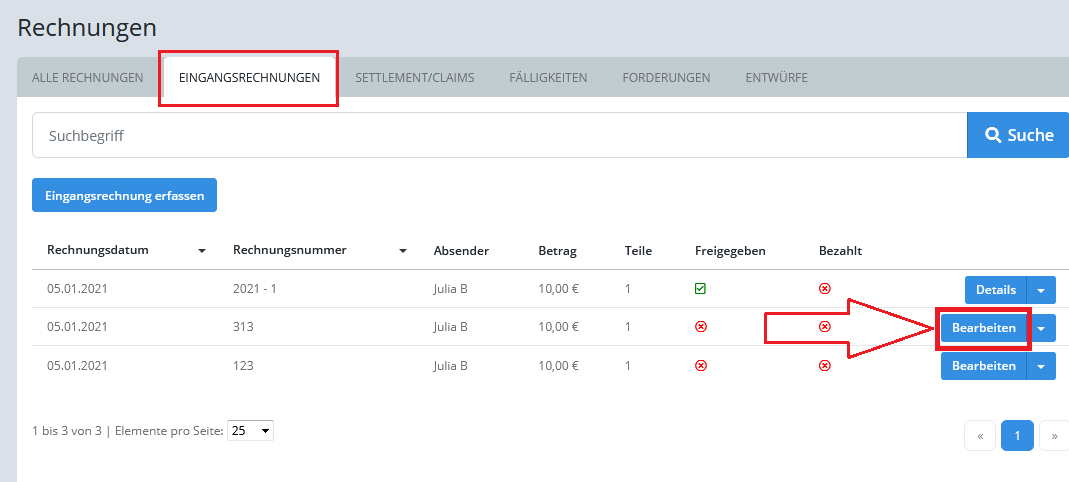
Task: Switch to the Settlement/Claims tab
Action: tap(415, 78)
